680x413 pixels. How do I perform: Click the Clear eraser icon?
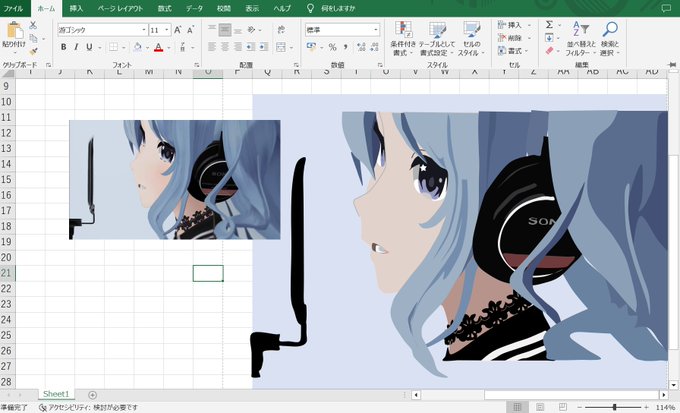click(x=549, y=51)
